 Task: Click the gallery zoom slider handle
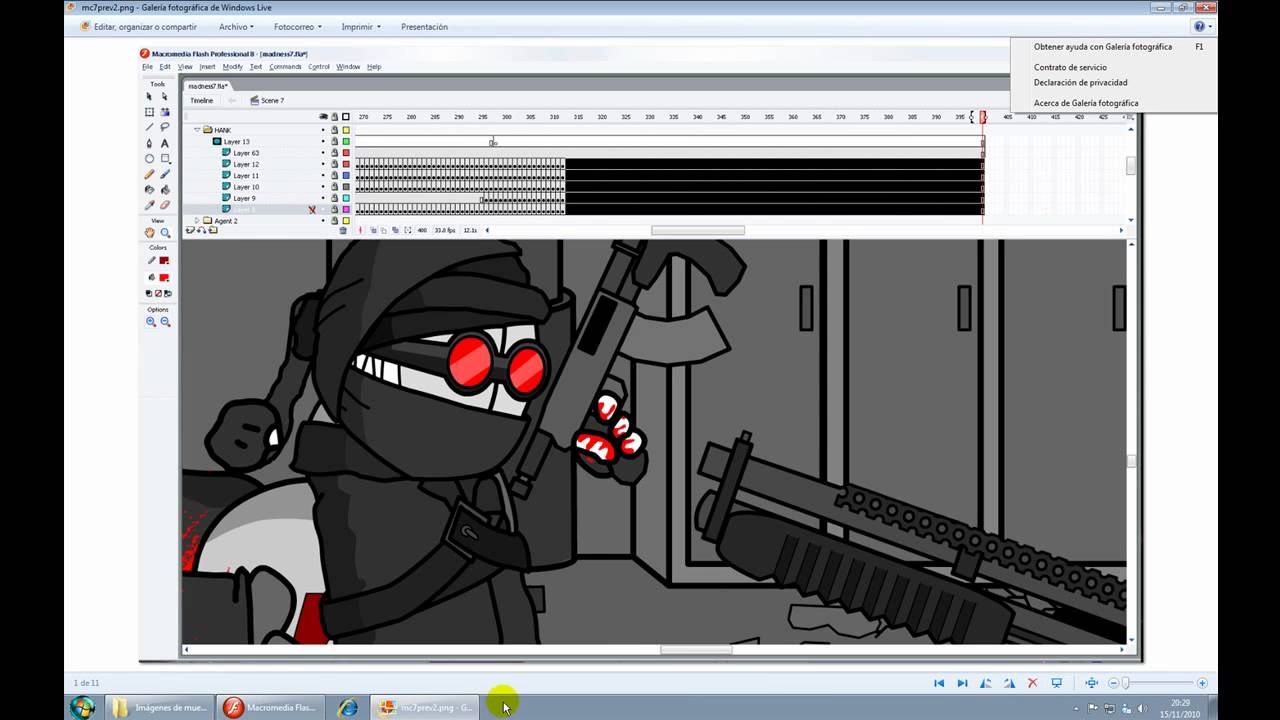pos(1126,683)
